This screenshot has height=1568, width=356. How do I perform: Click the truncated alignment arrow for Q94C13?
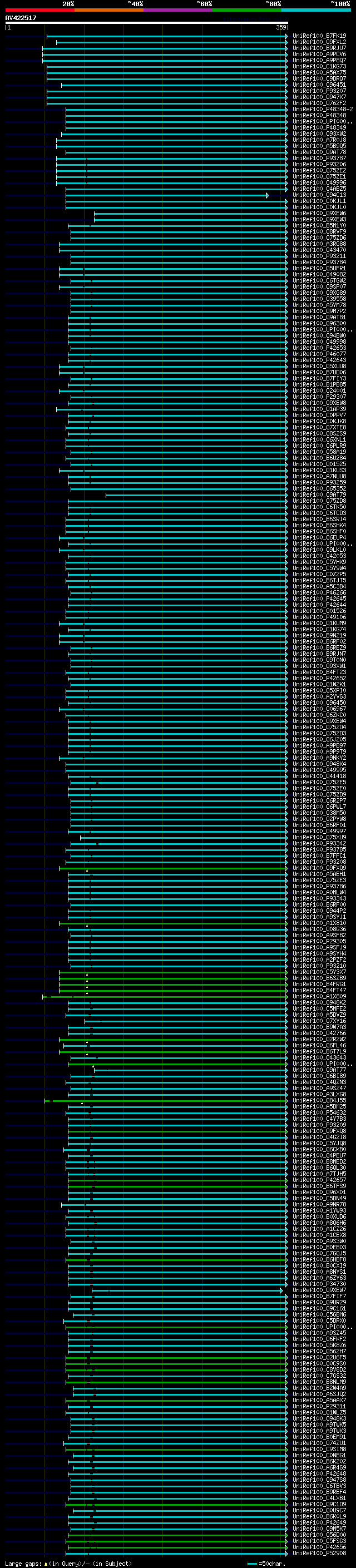(267, 195)
